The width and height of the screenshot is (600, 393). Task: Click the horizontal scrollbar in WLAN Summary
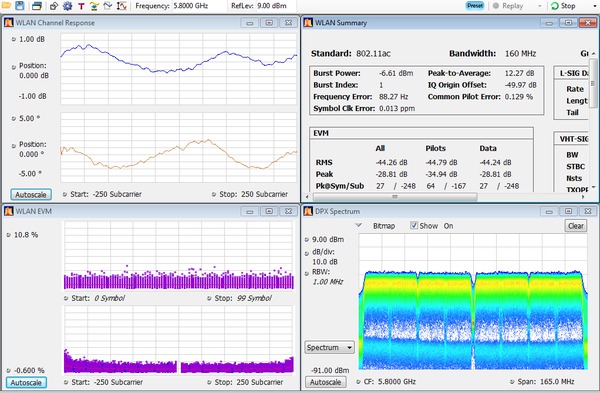coord(395,197)
